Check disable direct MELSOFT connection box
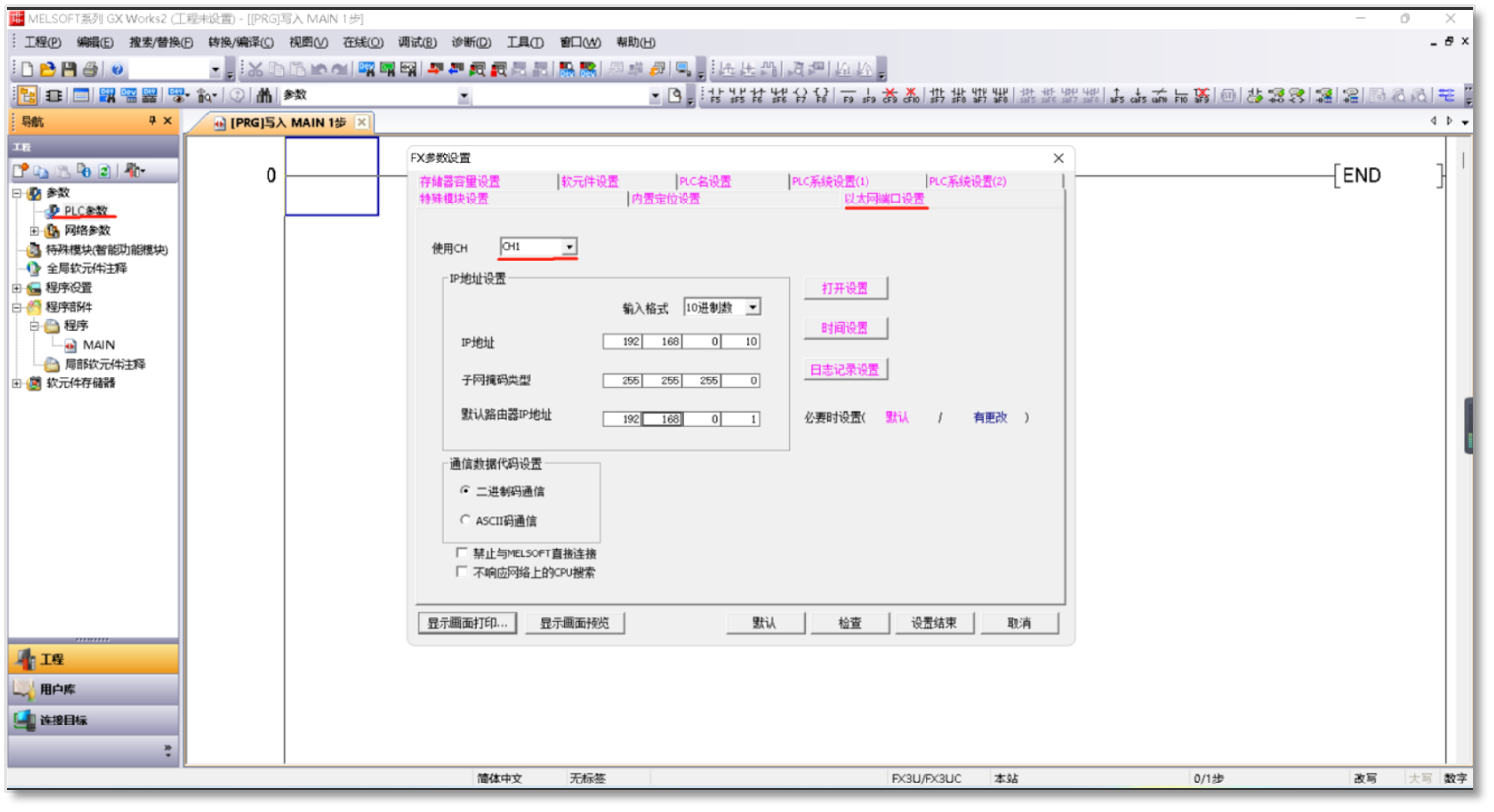1494x812 pixels. [x=462, y=552]
